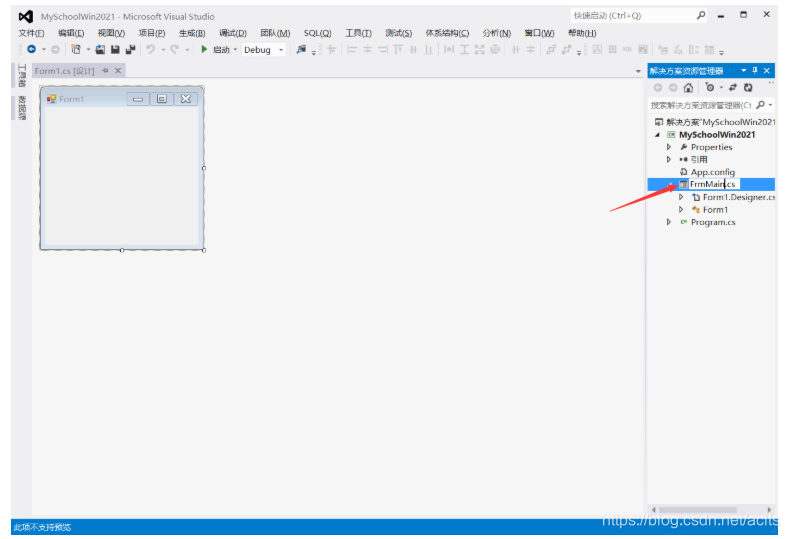This screenshot has width=790, height=539.
Task: Click the Align to Grid layout icon
Action: click(x=332, y=49)
